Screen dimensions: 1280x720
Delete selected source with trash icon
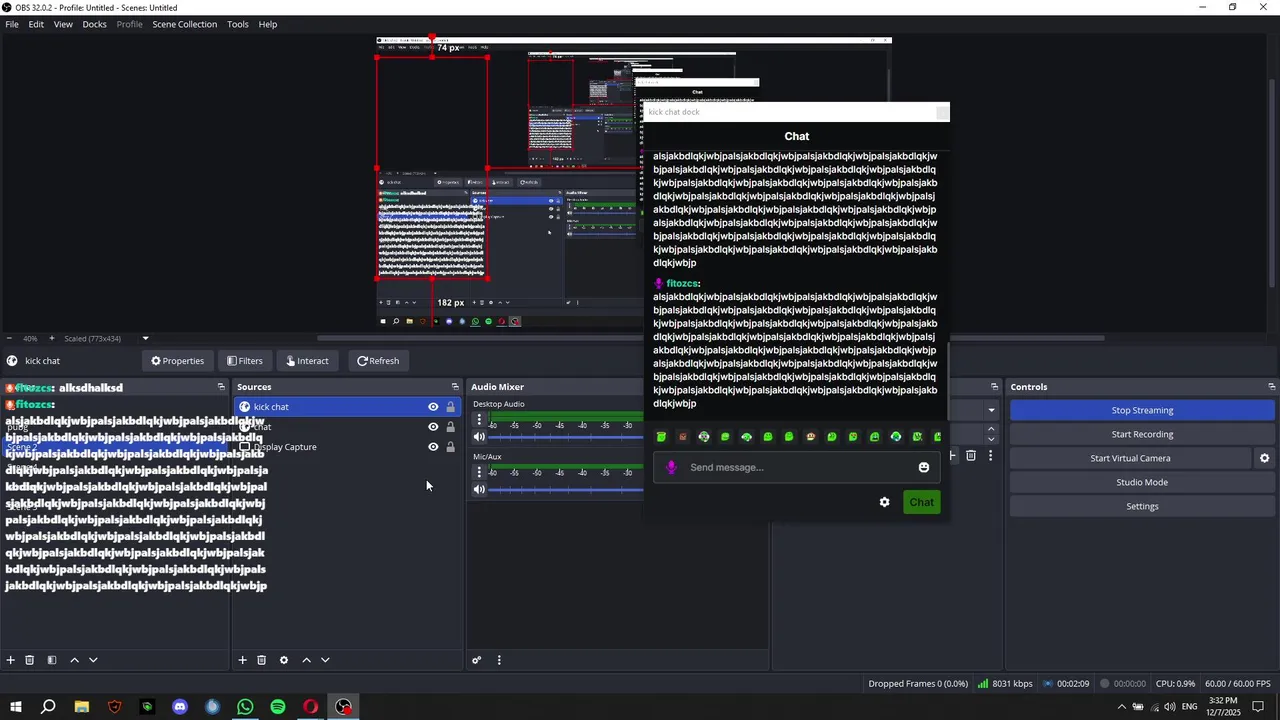(262, 660)
